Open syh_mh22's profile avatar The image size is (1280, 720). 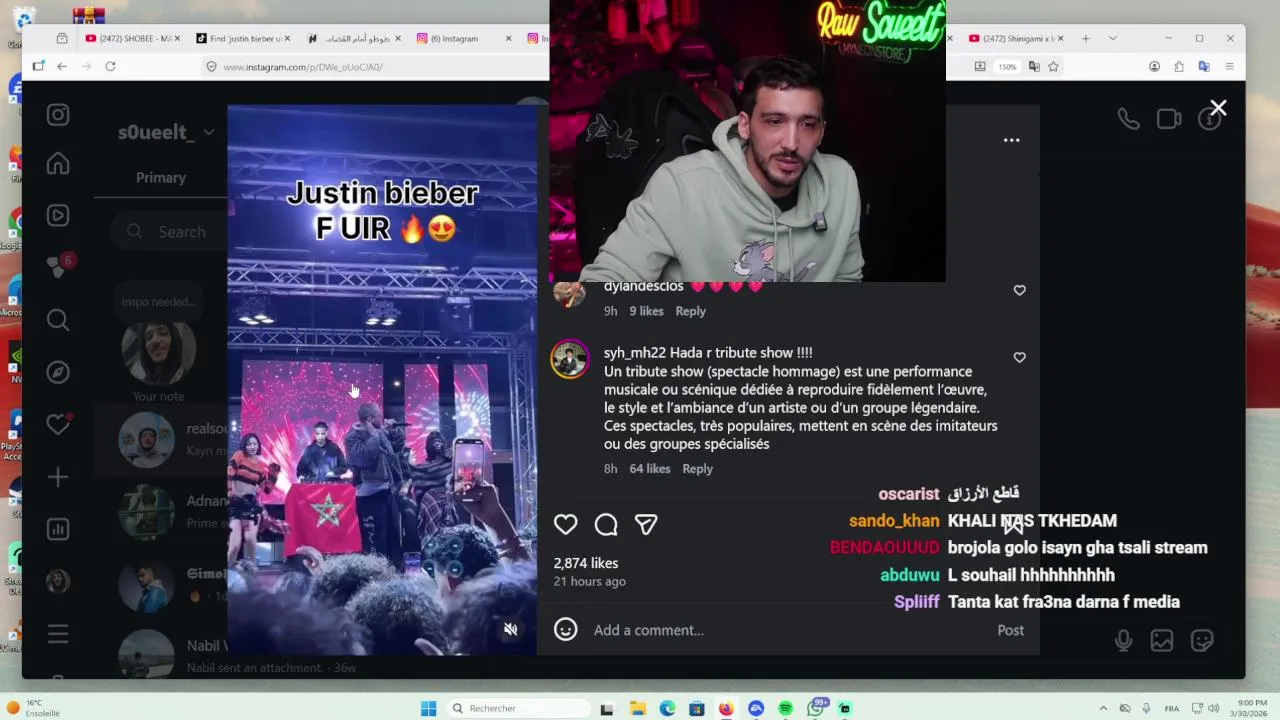(570, 360)
